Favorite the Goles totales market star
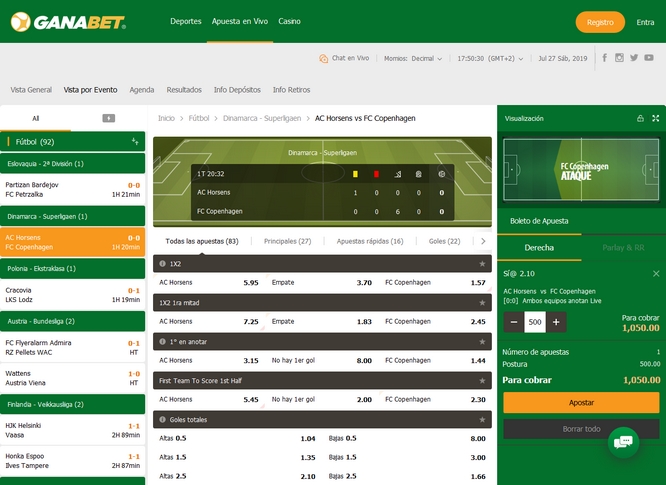666x485 pixels. tap(482, 420)
